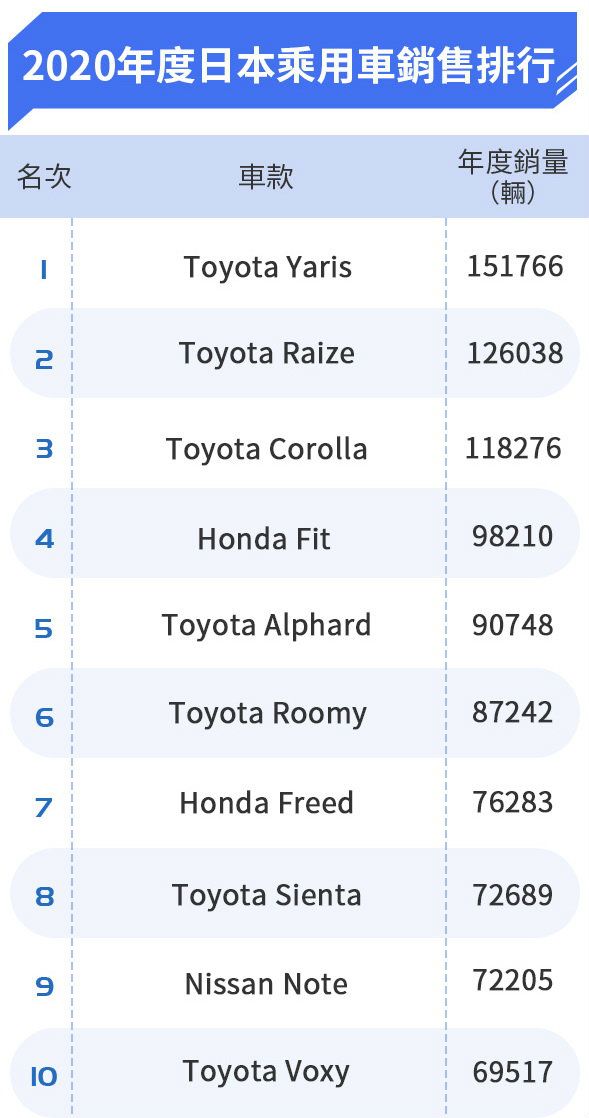Image resolution: width=589 pixels, height=1118 pixels.
Task: Select the 車款 column header
Action: click(x=266, y=177)
